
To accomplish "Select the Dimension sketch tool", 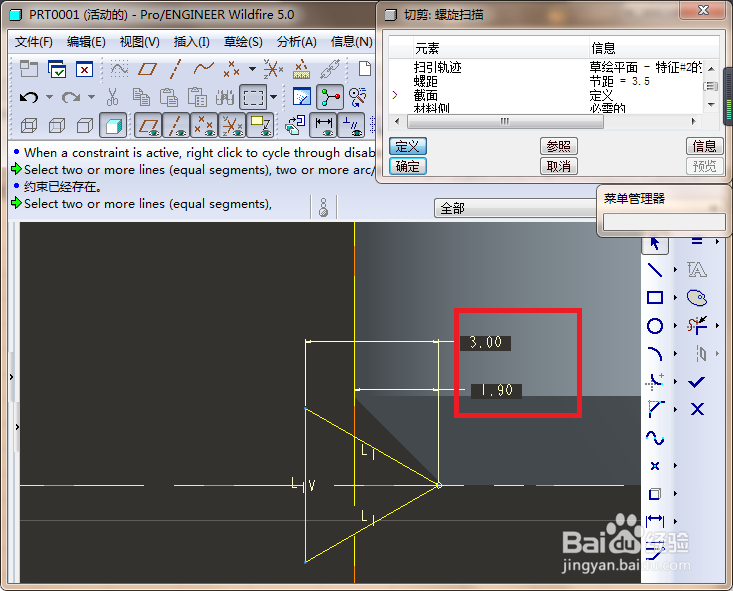I will pos(654,520).
